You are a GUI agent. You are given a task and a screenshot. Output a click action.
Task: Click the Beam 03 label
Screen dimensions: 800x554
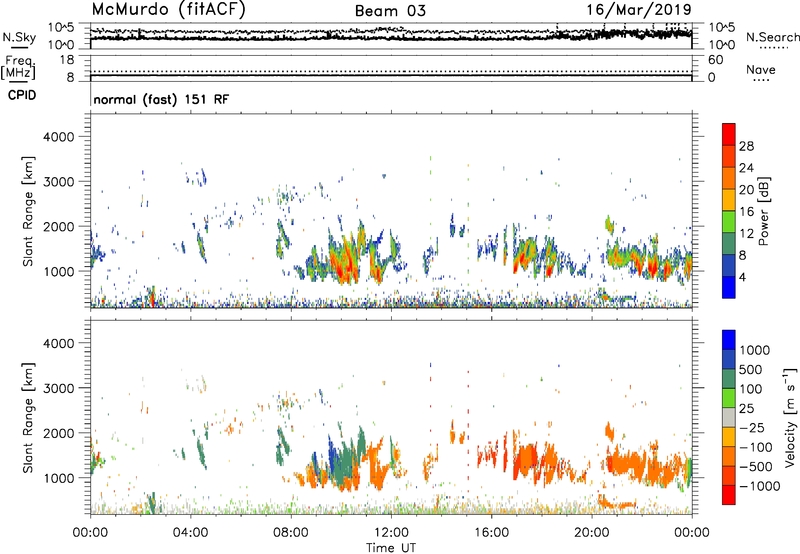click(390, 11)
